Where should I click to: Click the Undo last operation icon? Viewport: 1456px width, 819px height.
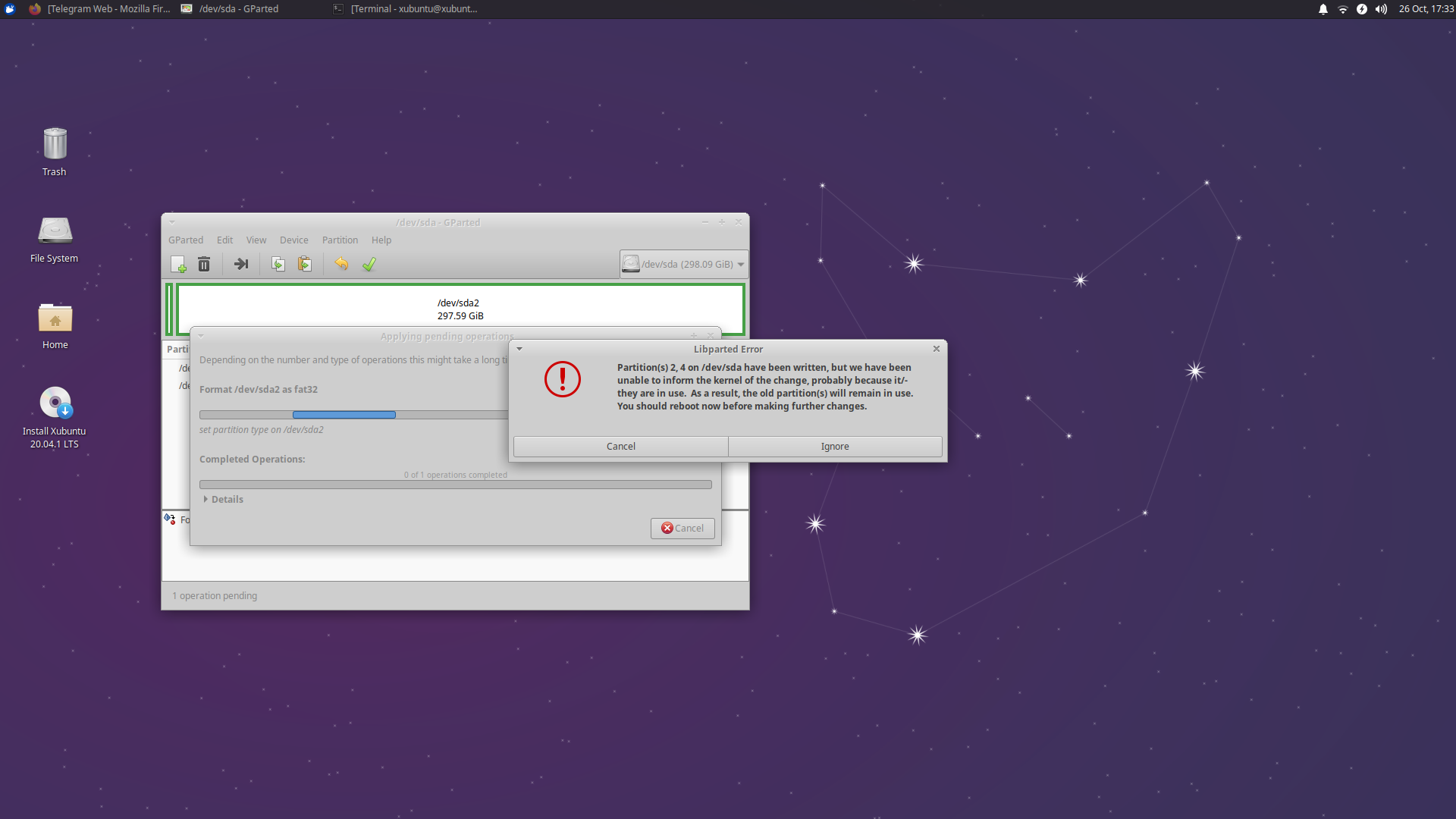pos(341,264)
